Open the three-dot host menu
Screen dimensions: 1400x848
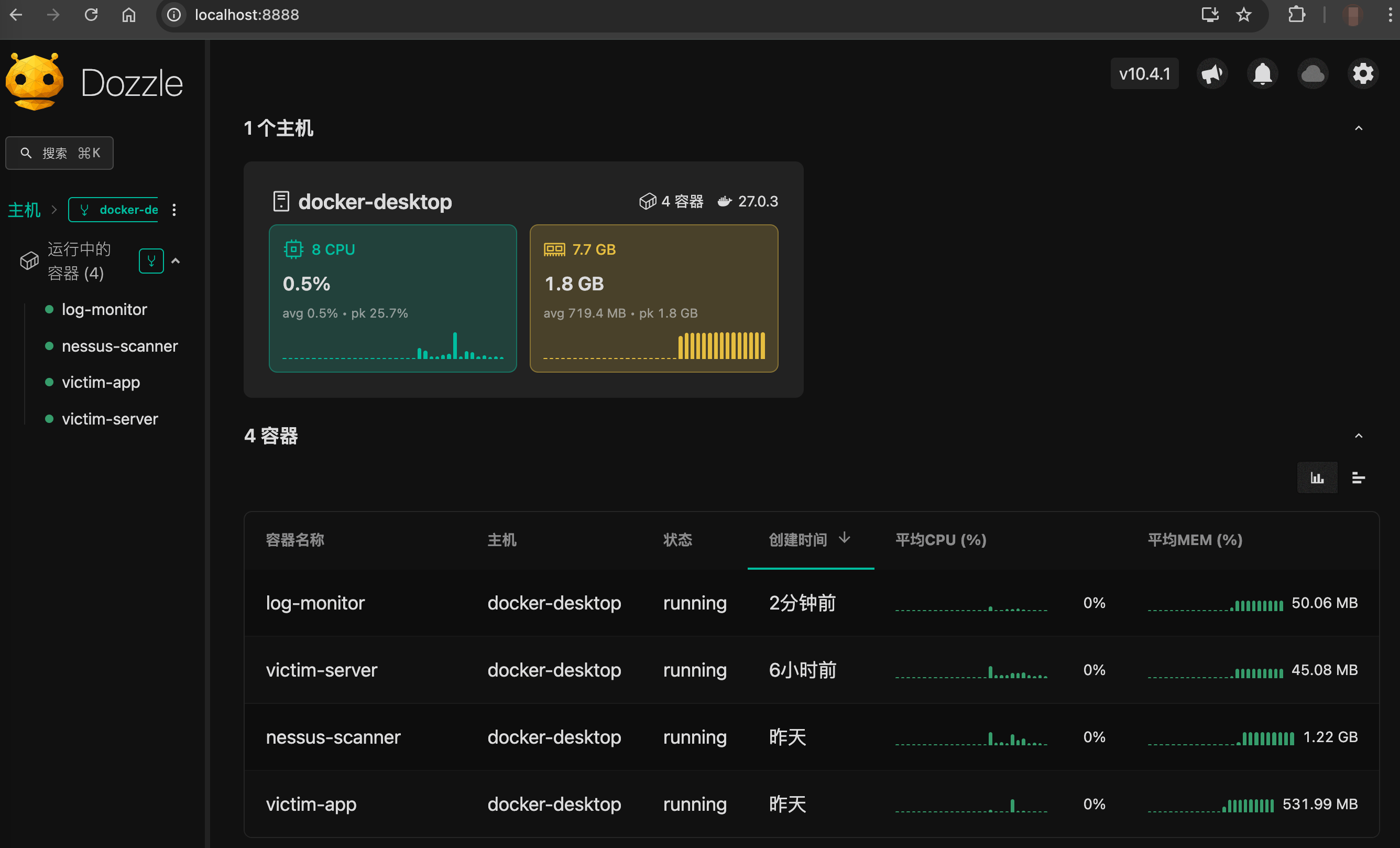pyautogui.click(x=174, y=210)
